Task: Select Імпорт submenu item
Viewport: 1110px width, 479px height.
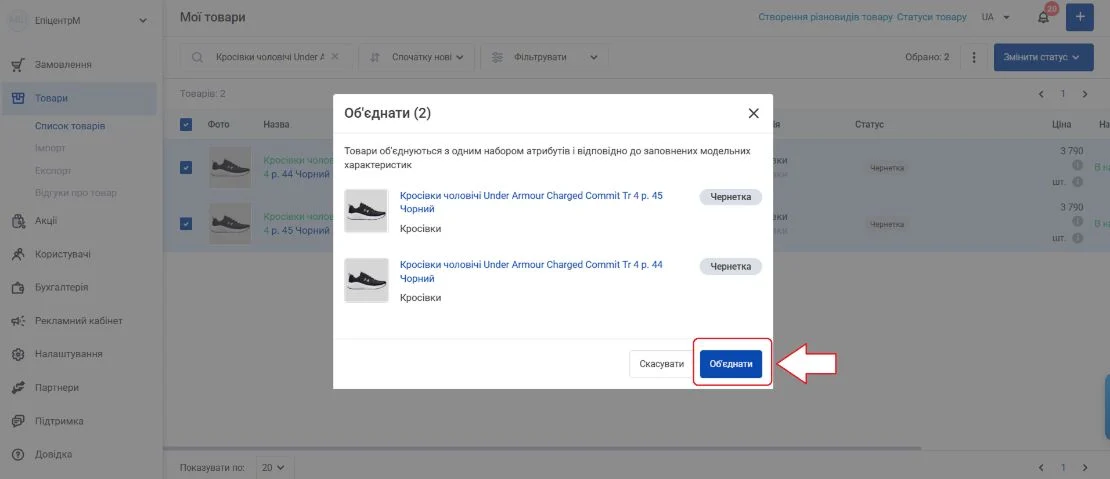Action: click(x=50, y=149)
